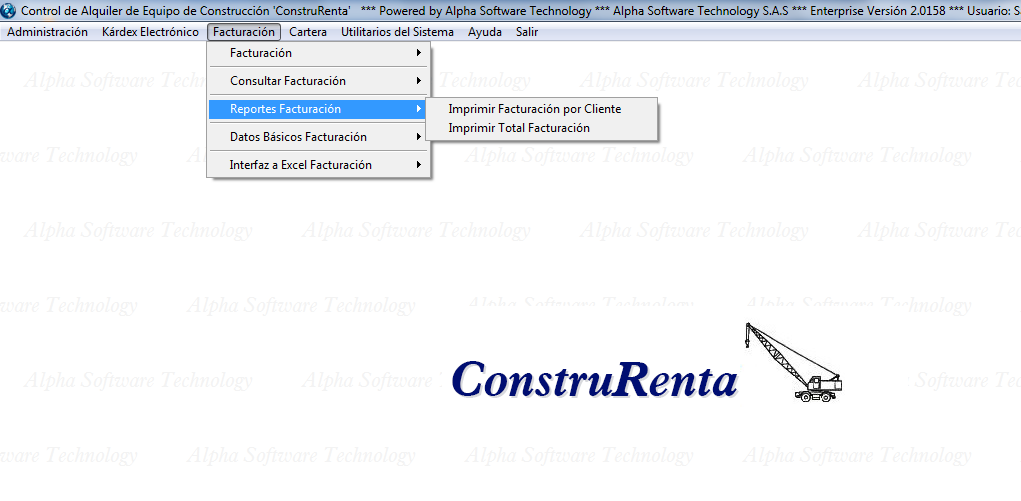Click the crane logo image
This screenshot has width=1021, height=501.
793,362
